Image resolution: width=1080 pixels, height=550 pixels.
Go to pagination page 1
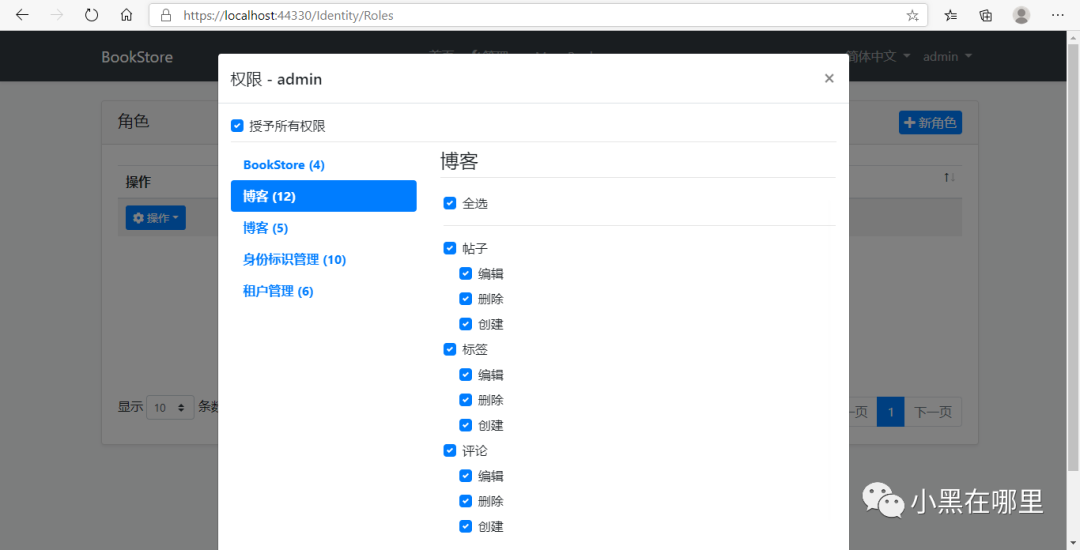891,412
